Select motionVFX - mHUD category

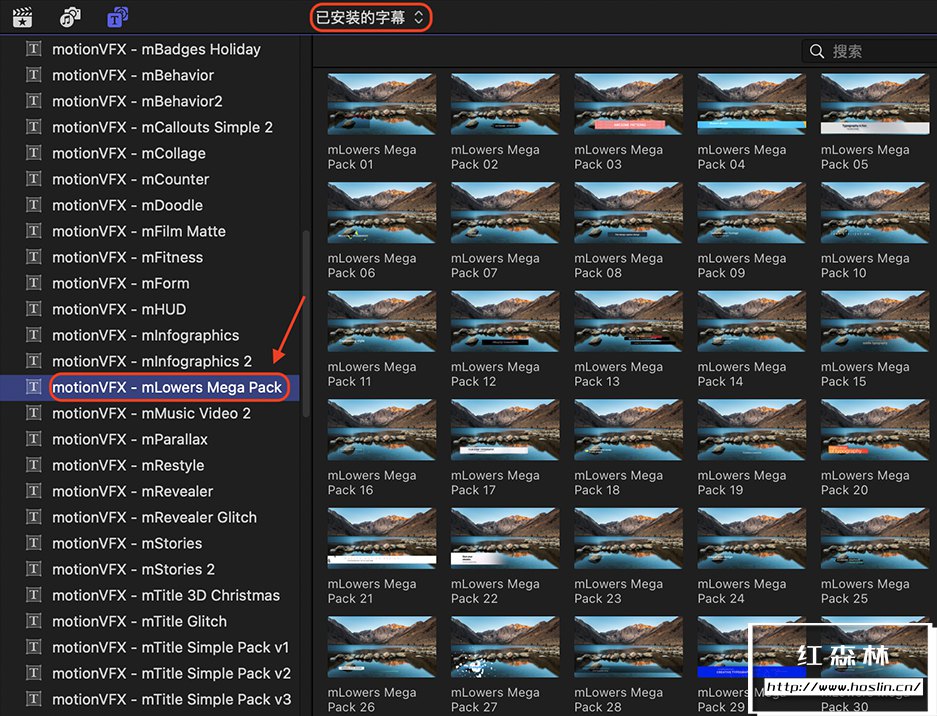[x=149, y=309]
